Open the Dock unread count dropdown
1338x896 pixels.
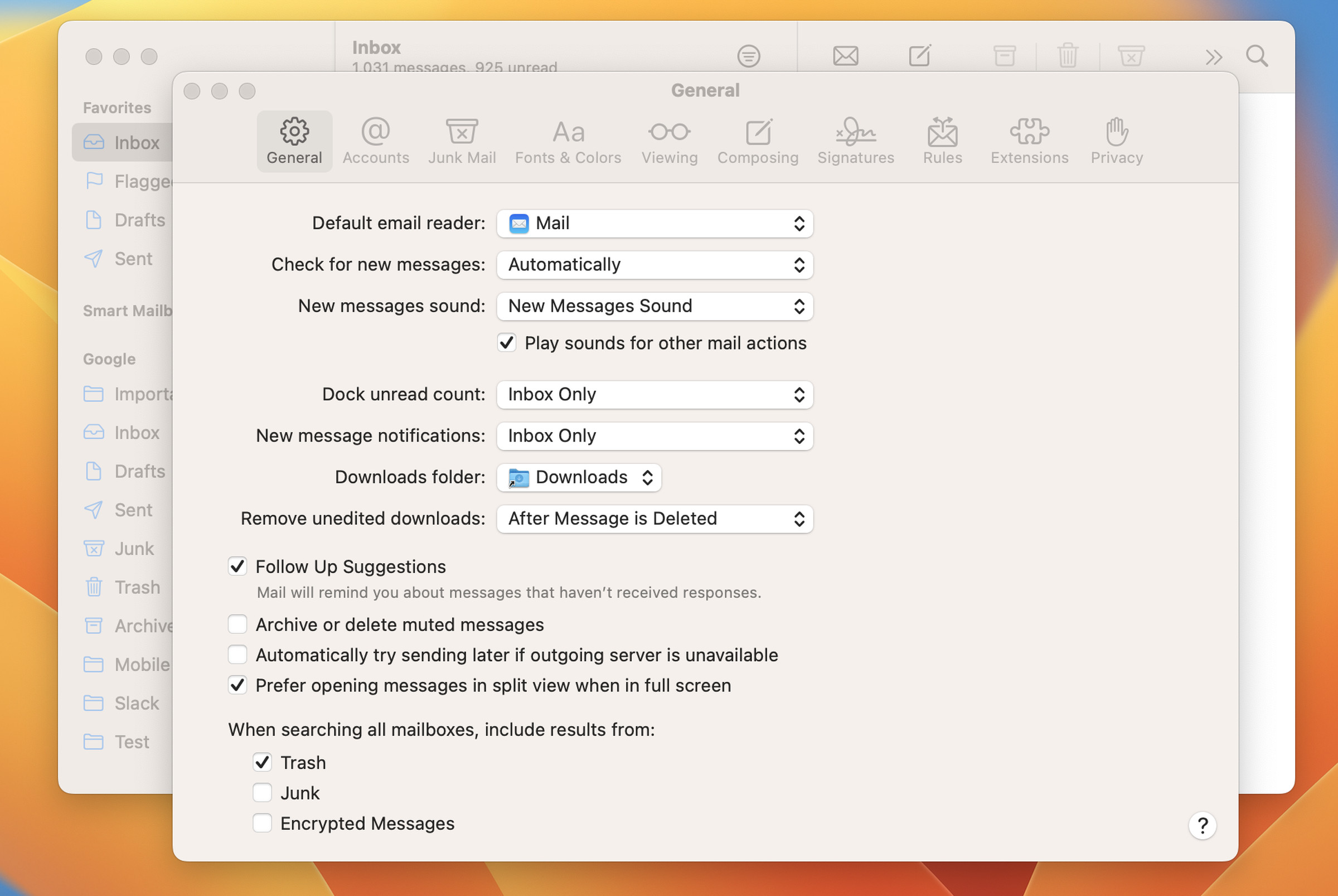tap(655, 394)
